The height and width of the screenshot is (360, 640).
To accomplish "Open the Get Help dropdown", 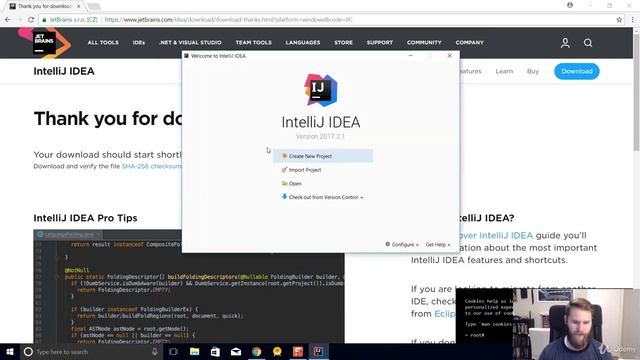I will coord(438,244).
